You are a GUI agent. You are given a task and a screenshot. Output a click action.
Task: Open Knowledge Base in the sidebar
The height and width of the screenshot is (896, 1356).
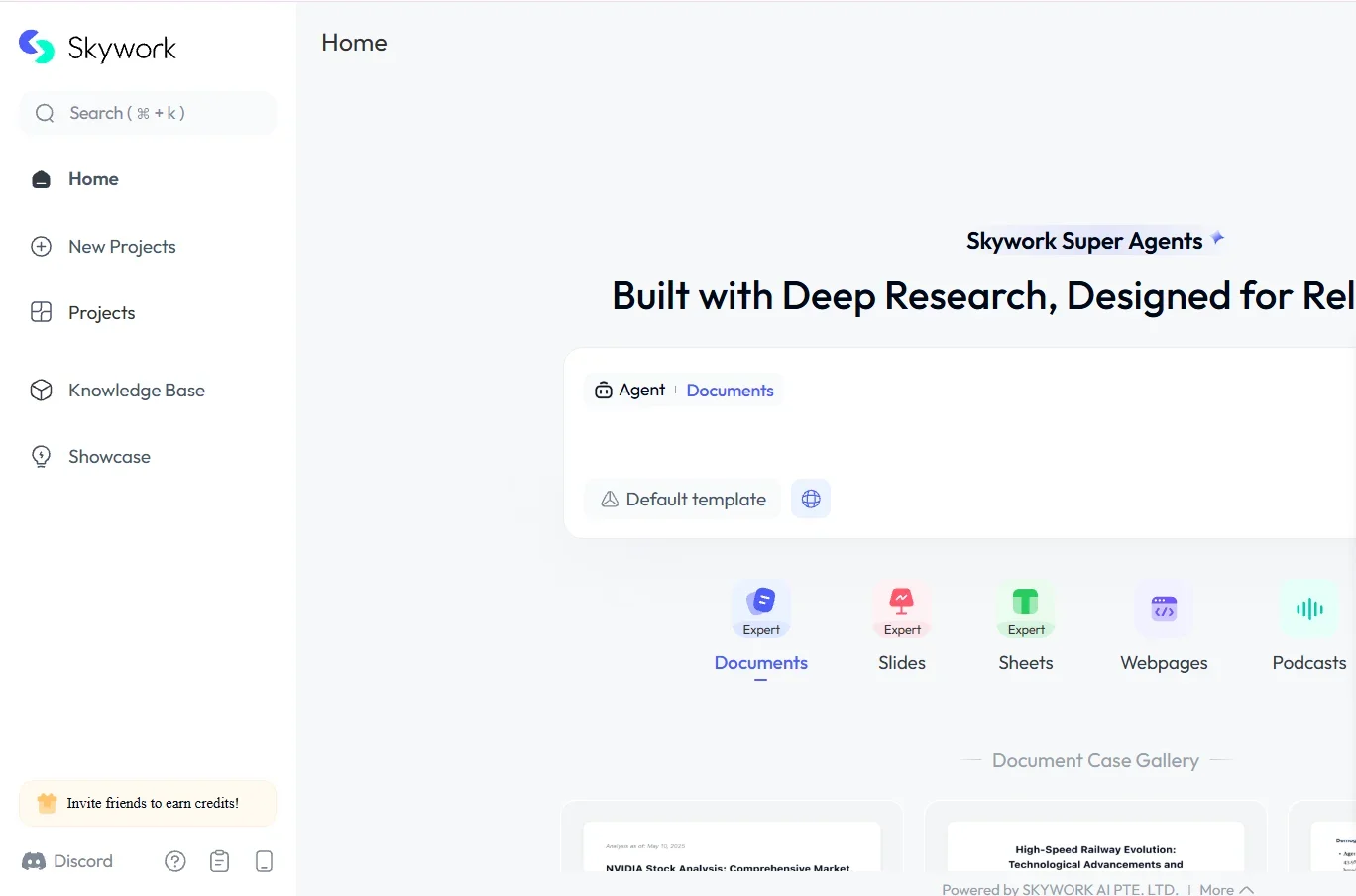point(136,391)
